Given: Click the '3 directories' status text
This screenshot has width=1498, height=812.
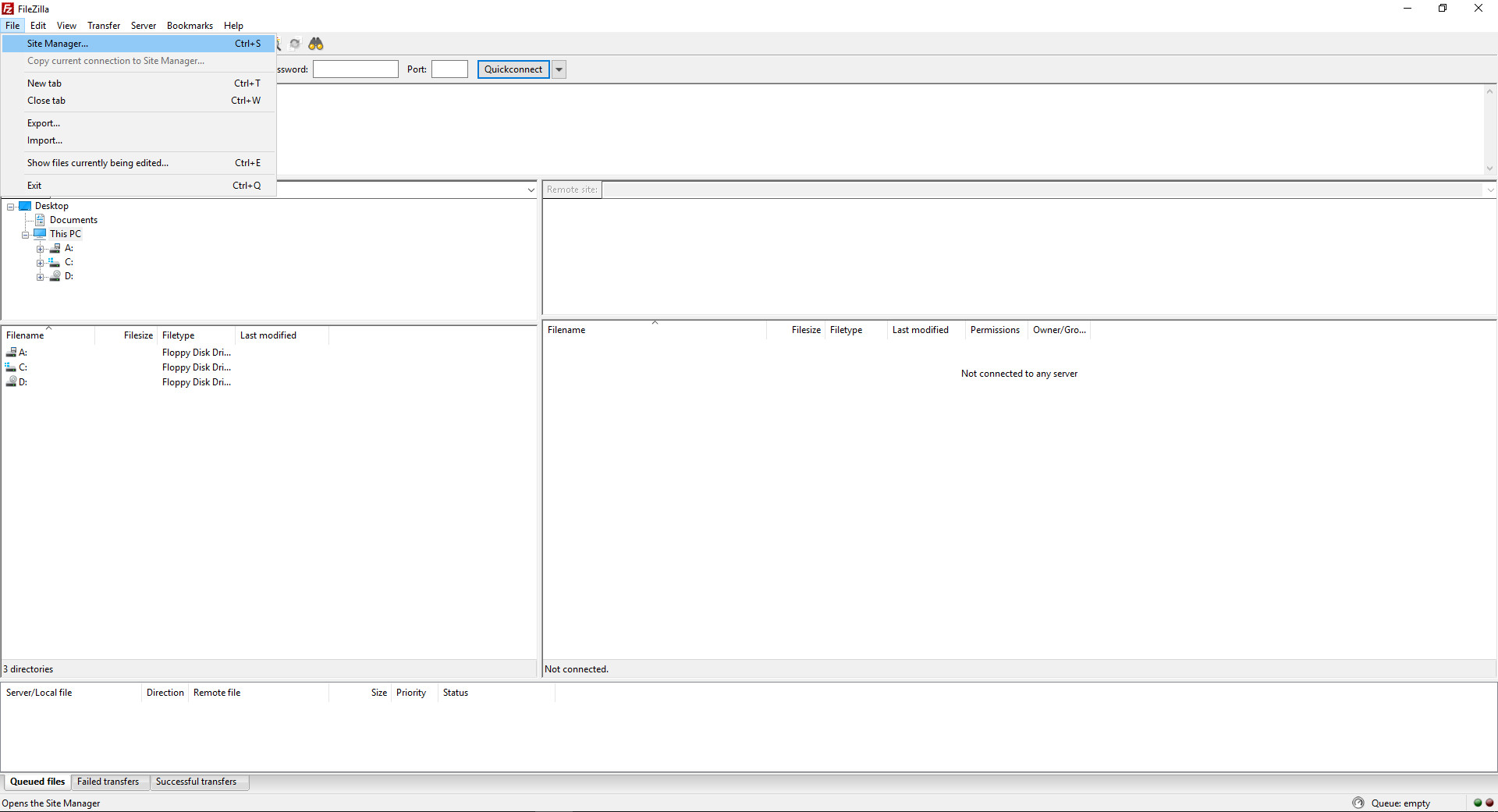Looking at the screenshot, I should (x=28, y=669).
